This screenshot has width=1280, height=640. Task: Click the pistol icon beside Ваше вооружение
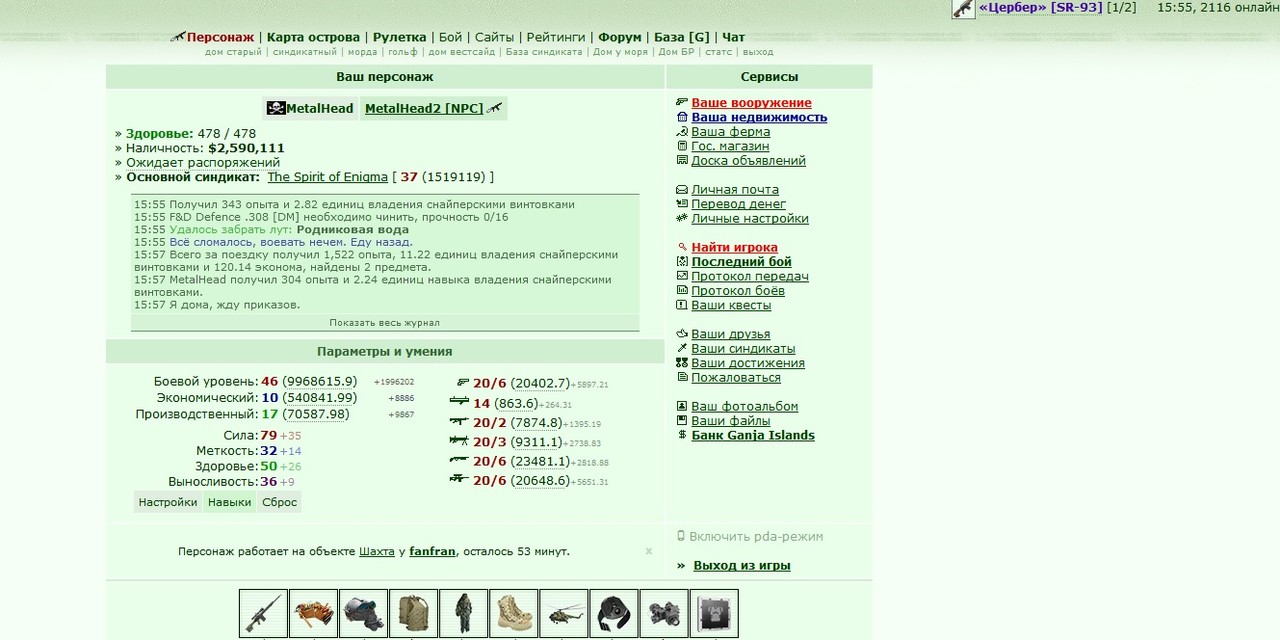pos(682,102)
